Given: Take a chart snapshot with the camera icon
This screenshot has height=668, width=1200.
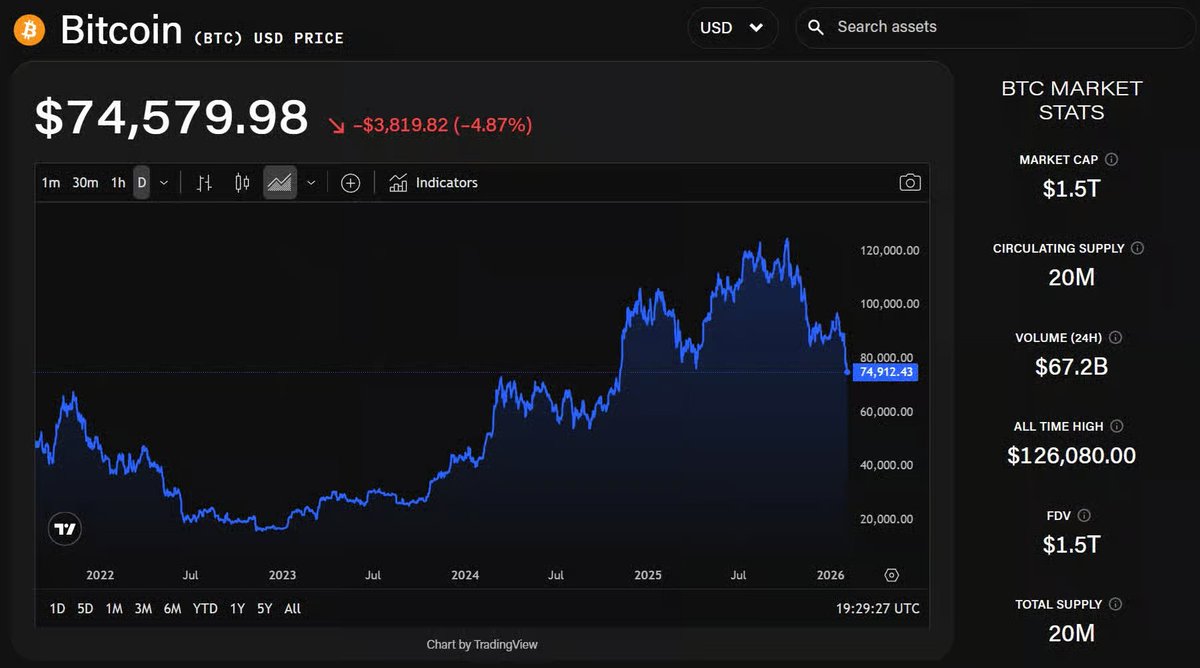Looking at the screenshot, I should click(910, 182).
